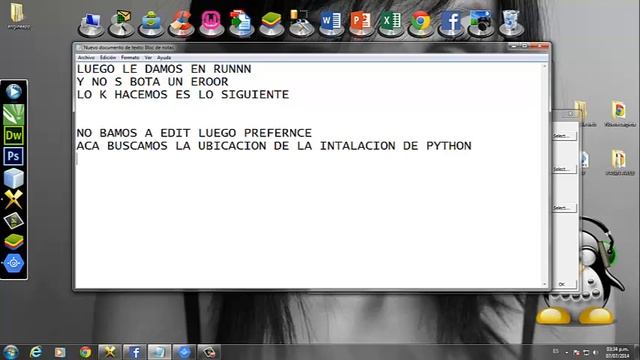Launch PowerPoint from the top dock
640x360 pixels.
coord(361,23)
